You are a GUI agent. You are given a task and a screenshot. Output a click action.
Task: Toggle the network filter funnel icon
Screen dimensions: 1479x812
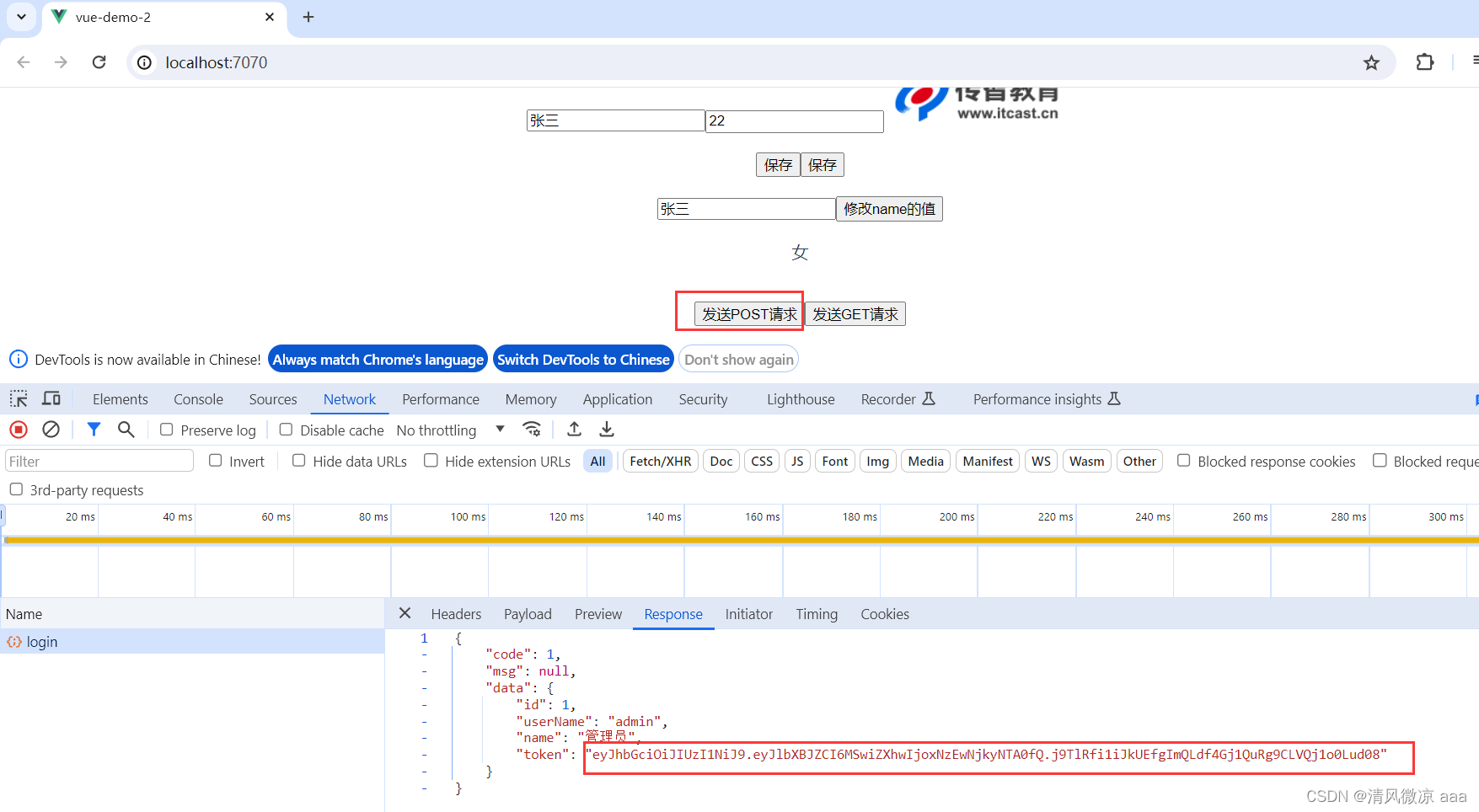[94, 430]
